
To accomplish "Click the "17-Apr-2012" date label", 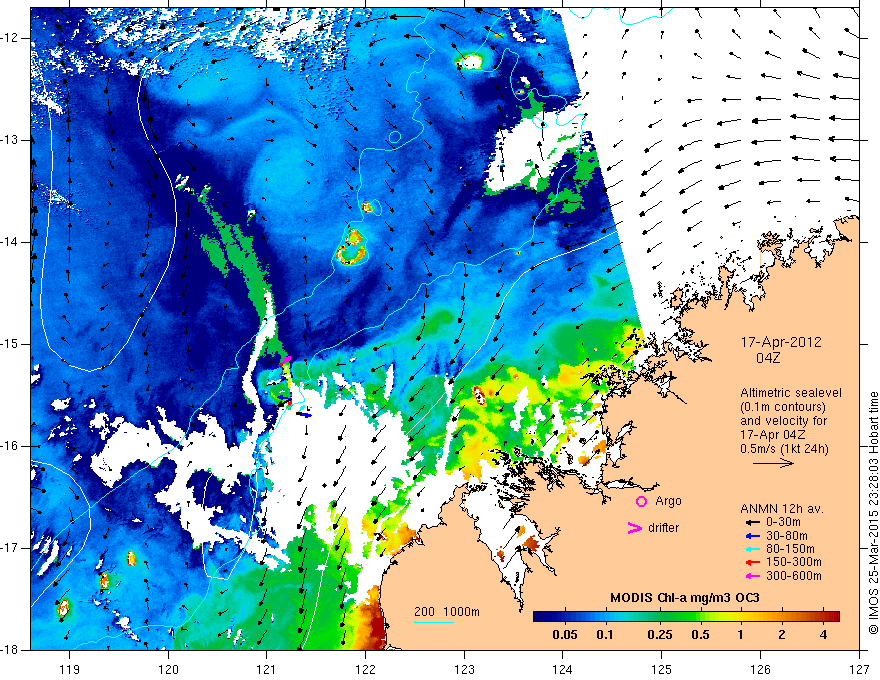I will click(781, 342).
